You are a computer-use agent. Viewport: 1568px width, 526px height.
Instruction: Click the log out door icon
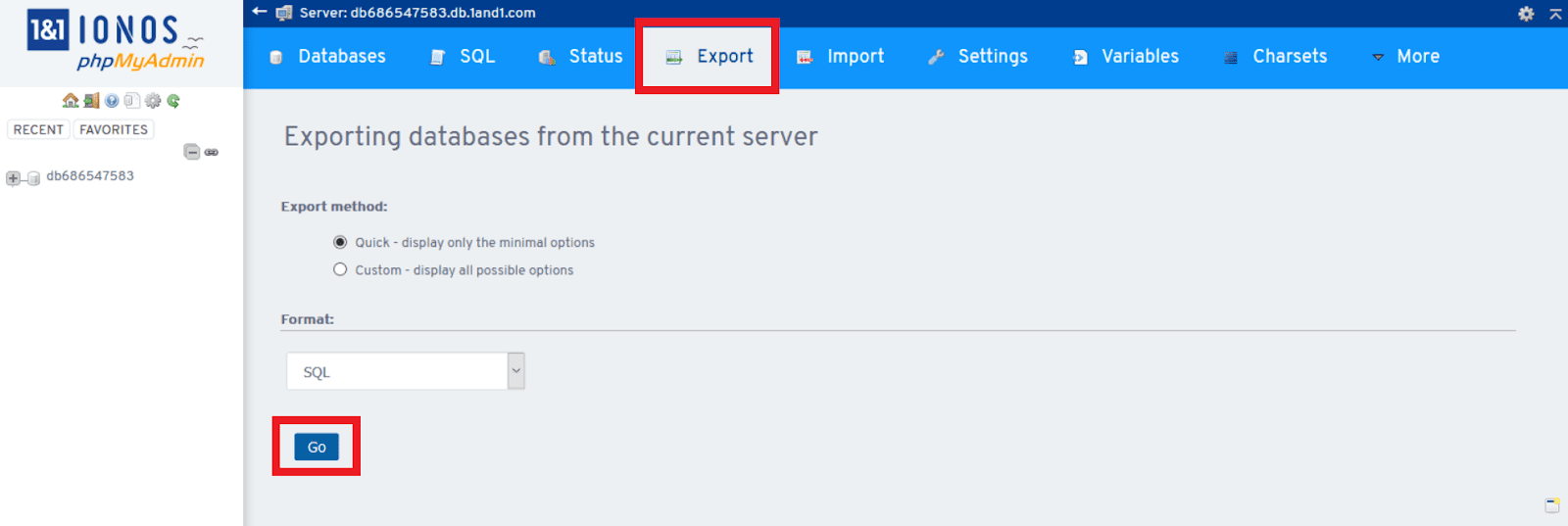[x=91, y=100]
